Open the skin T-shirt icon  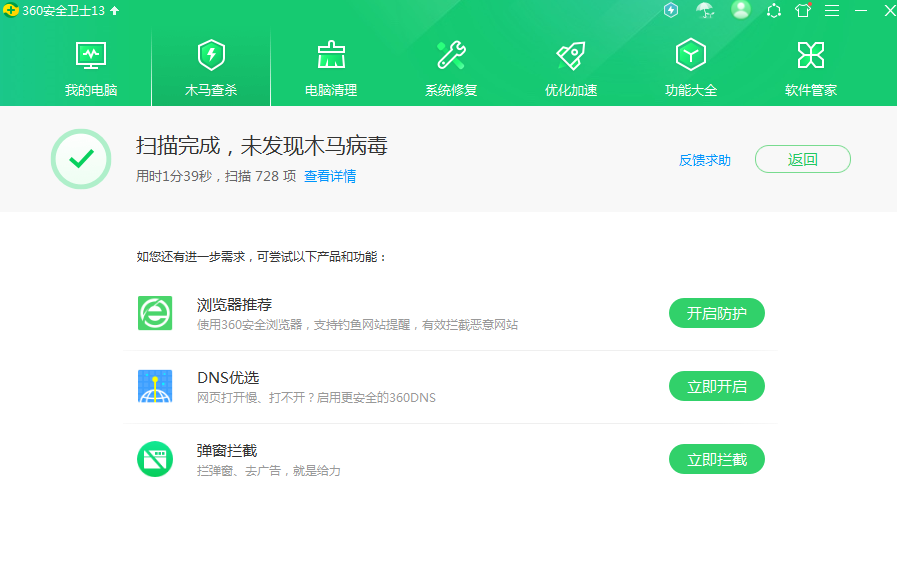coord(803,10)
